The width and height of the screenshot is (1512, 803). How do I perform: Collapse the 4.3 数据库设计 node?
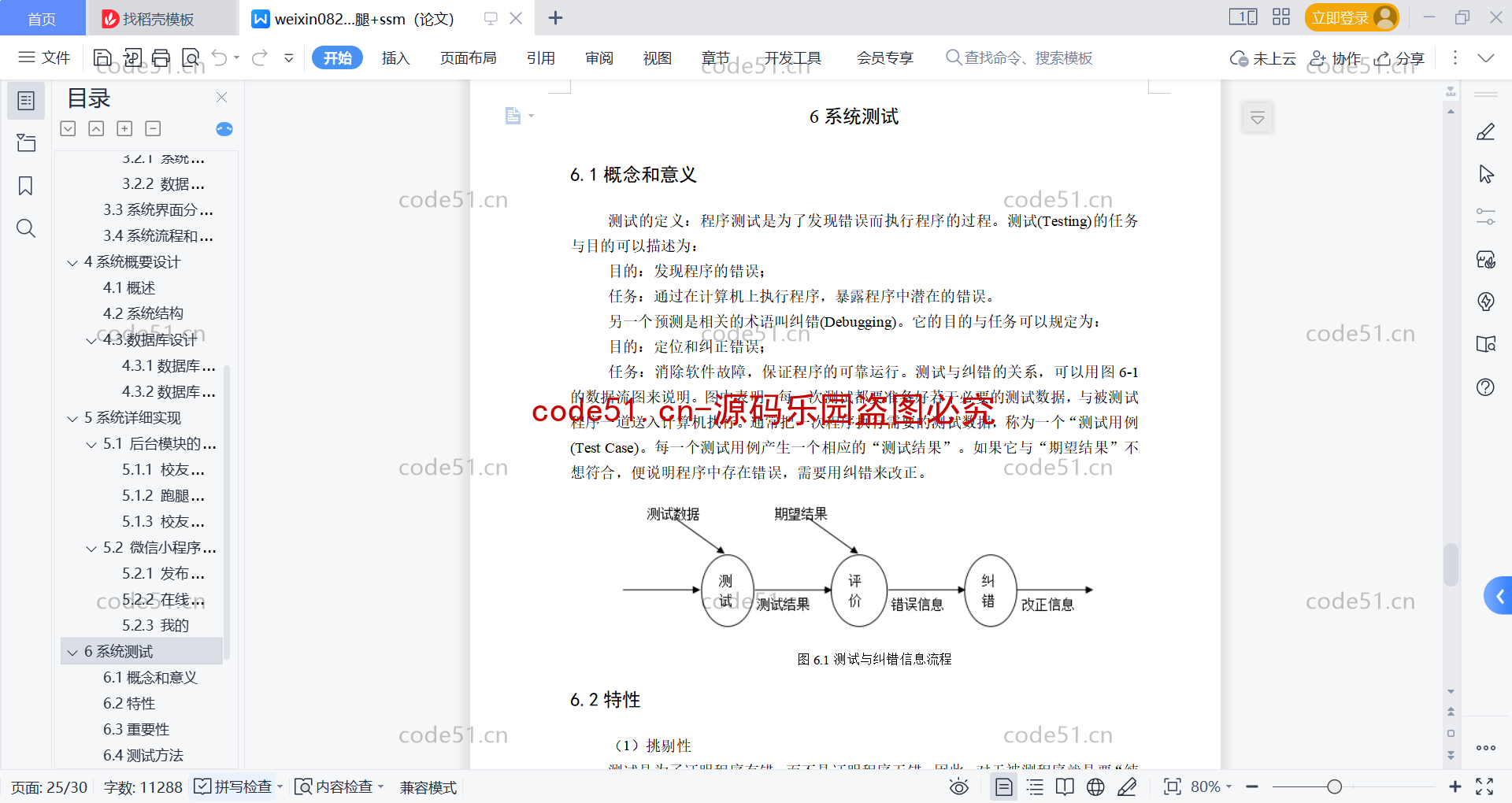tap(91, 340)
